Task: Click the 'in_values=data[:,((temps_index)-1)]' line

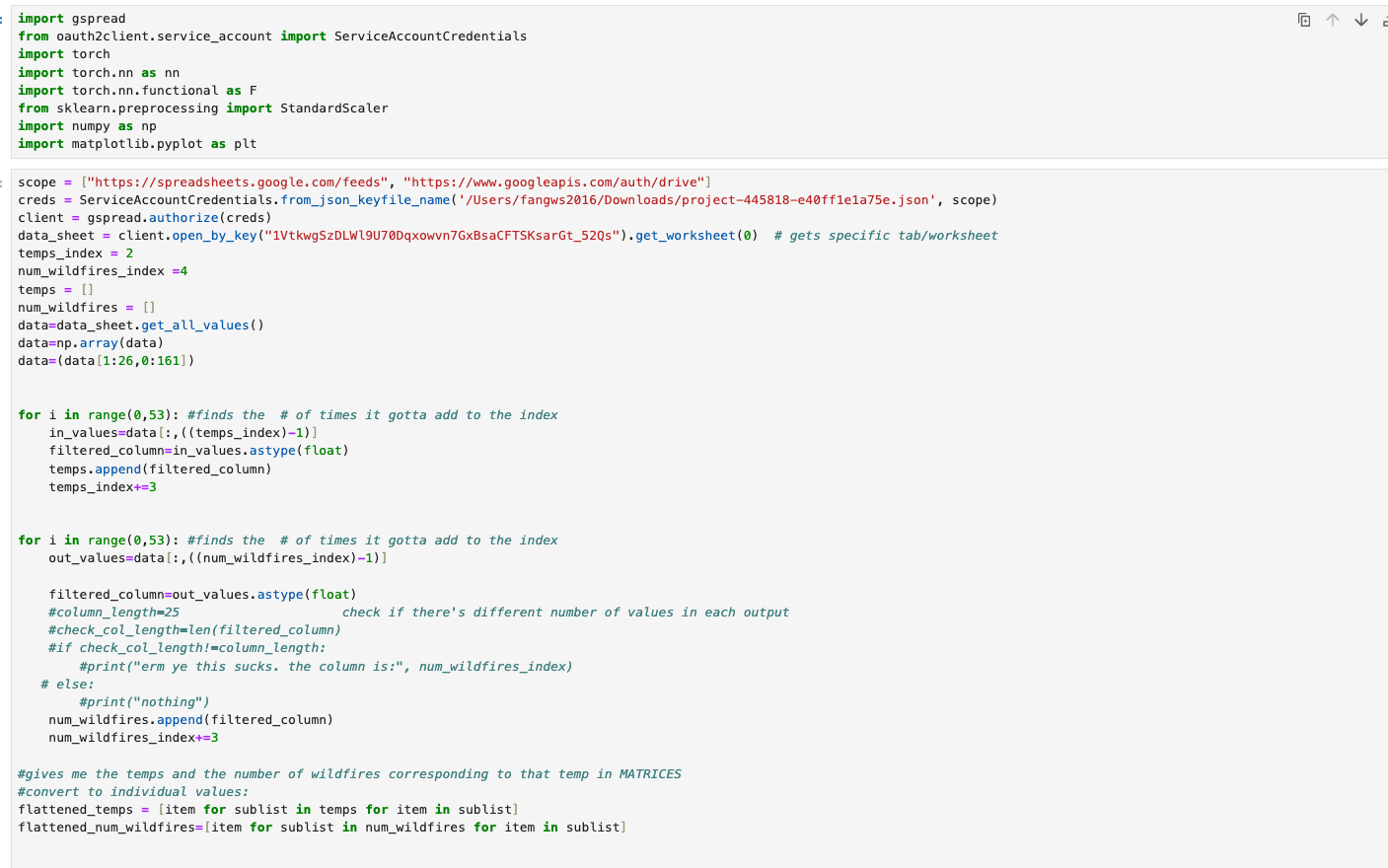Action: pyautogui.click(x=183, y=433)
